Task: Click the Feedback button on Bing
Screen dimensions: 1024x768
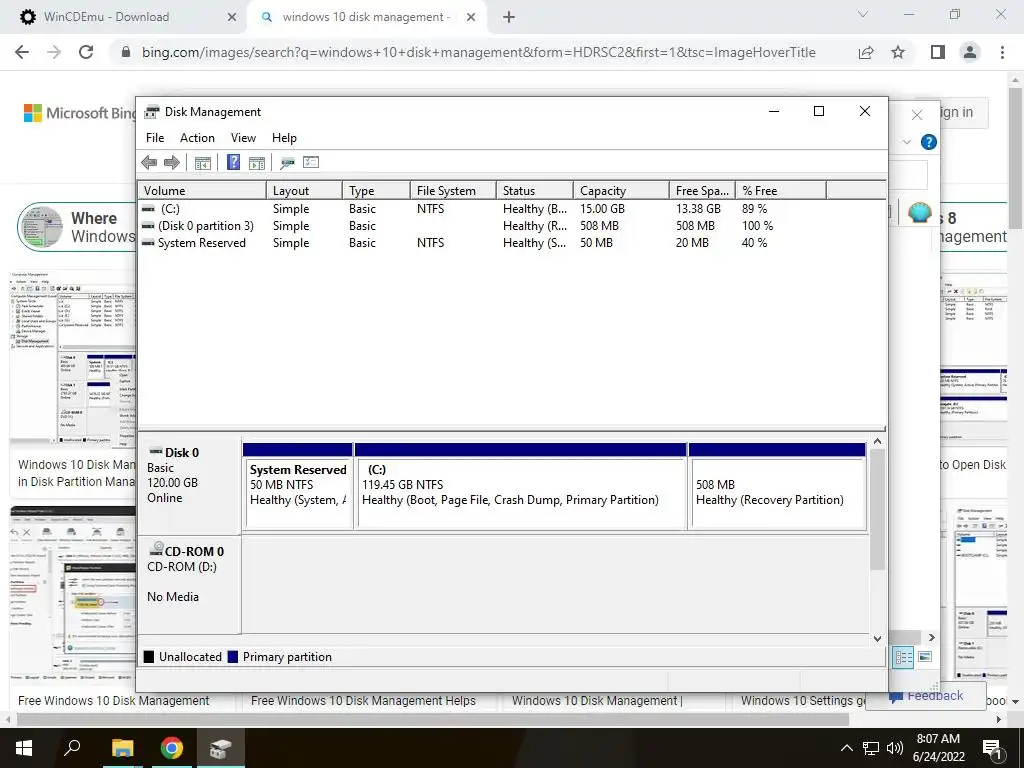Action: pos(926,696)
